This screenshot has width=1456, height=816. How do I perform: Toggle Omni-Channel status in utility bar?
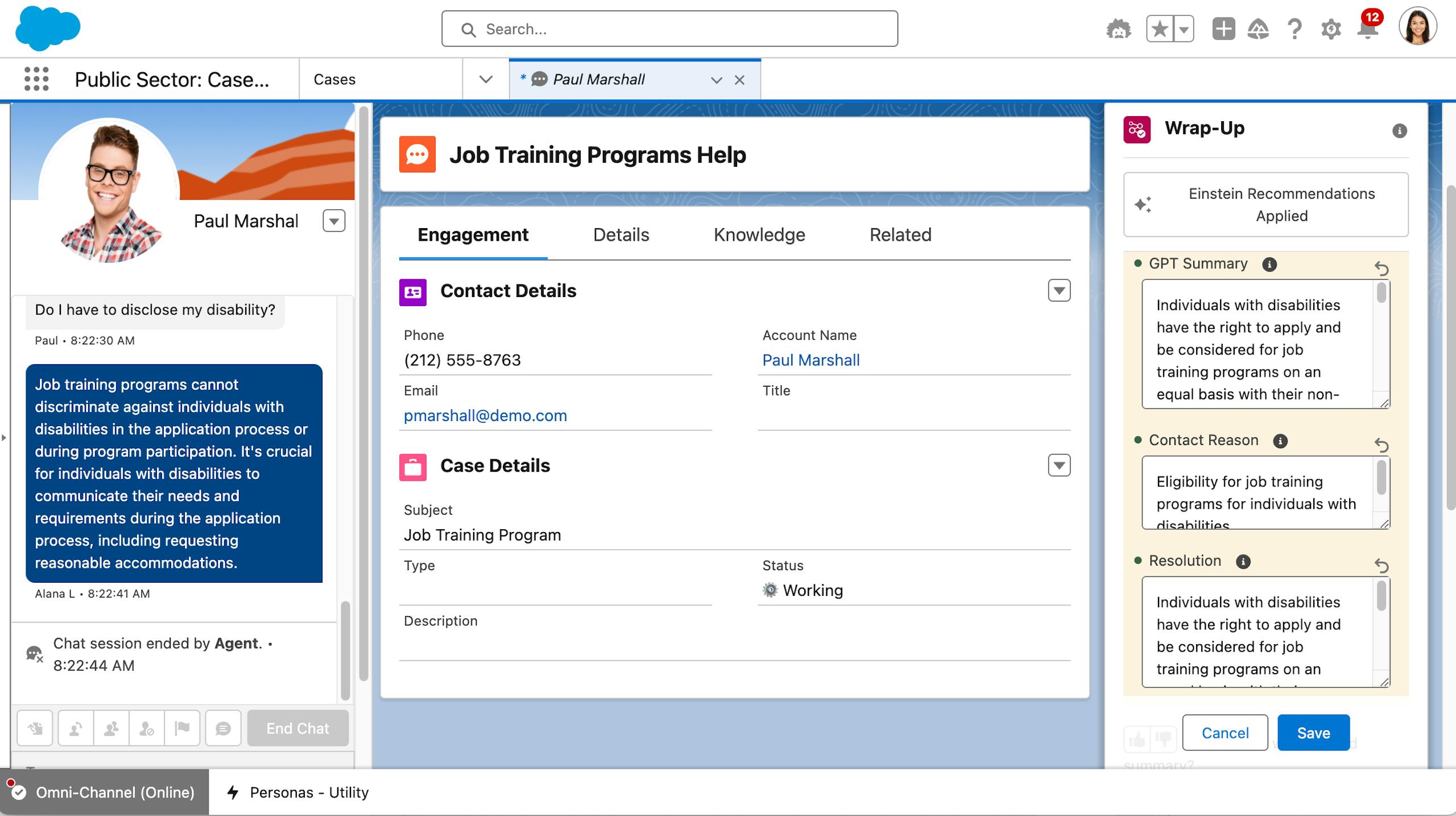click(x=105, y=792)
